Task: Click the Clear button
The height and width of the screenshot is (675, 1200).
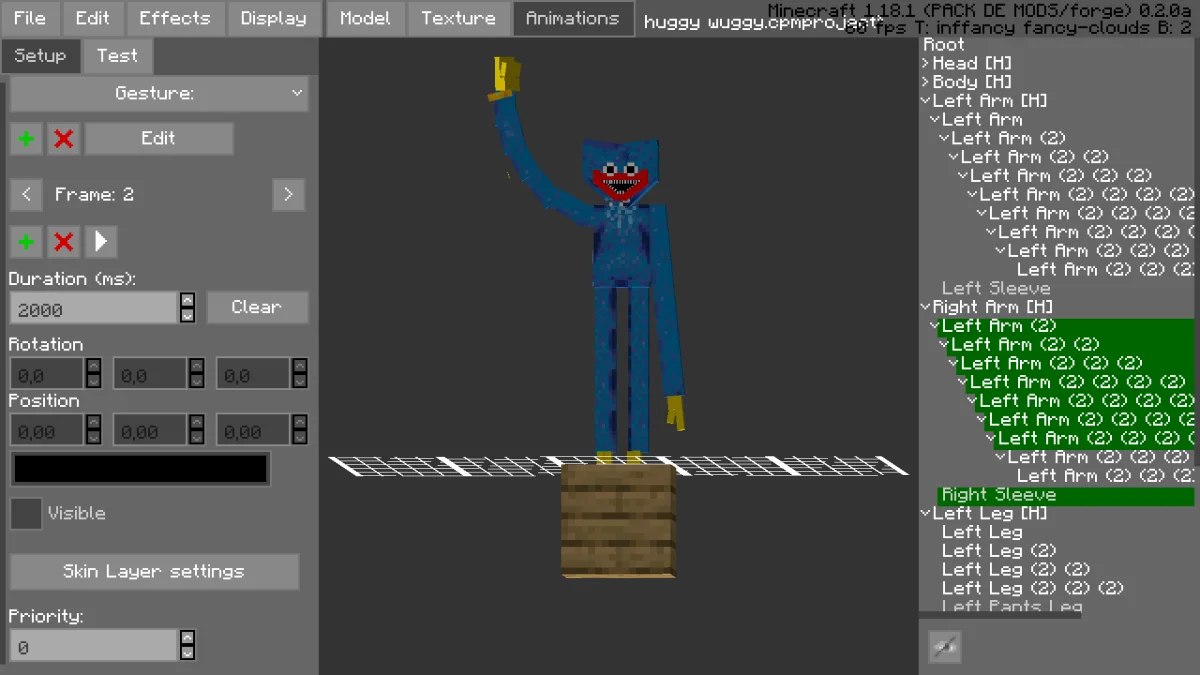Action: pos(257,307)
